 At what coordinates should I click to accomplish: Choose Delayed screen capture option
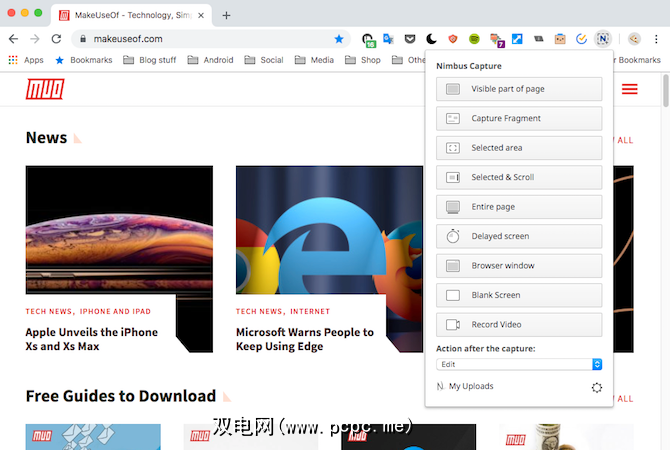click(519, 236)
